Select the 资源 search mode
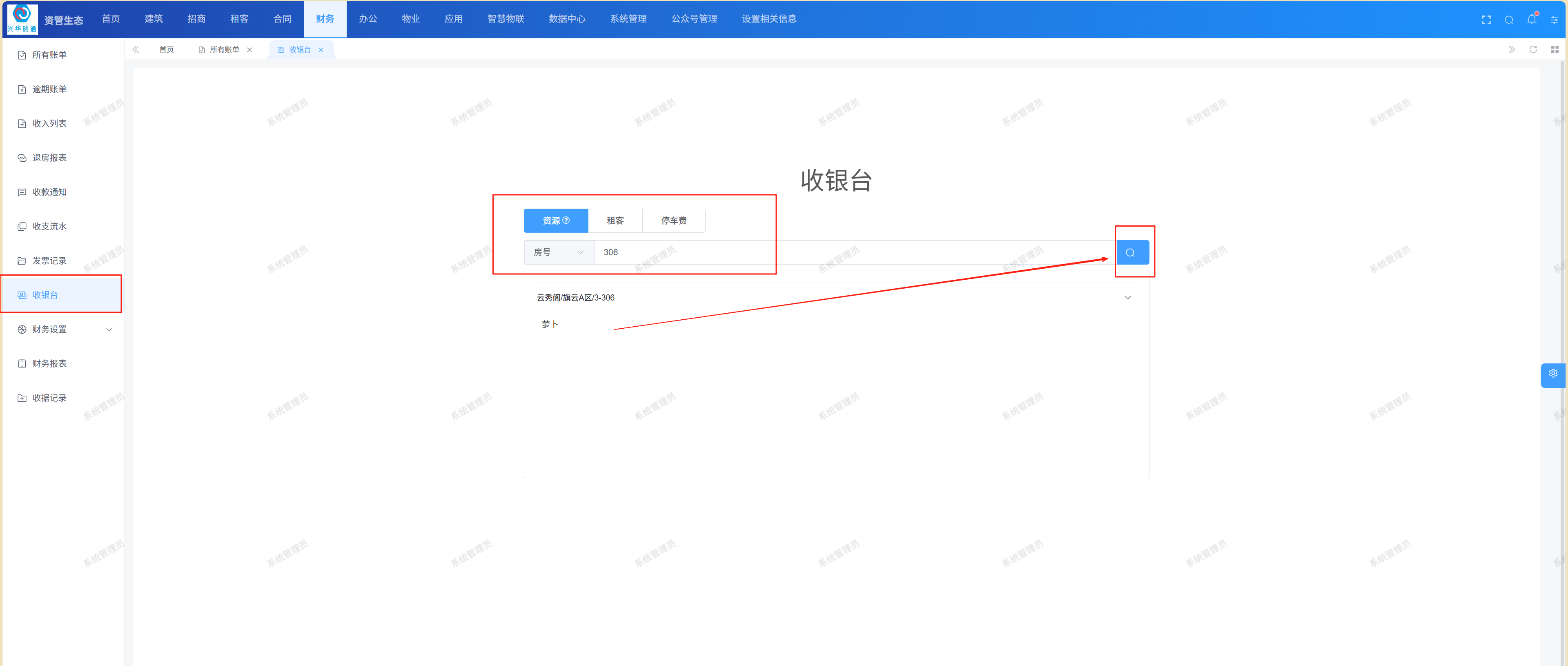This screenshot has height=666, width=1568. tap(551, 221)
